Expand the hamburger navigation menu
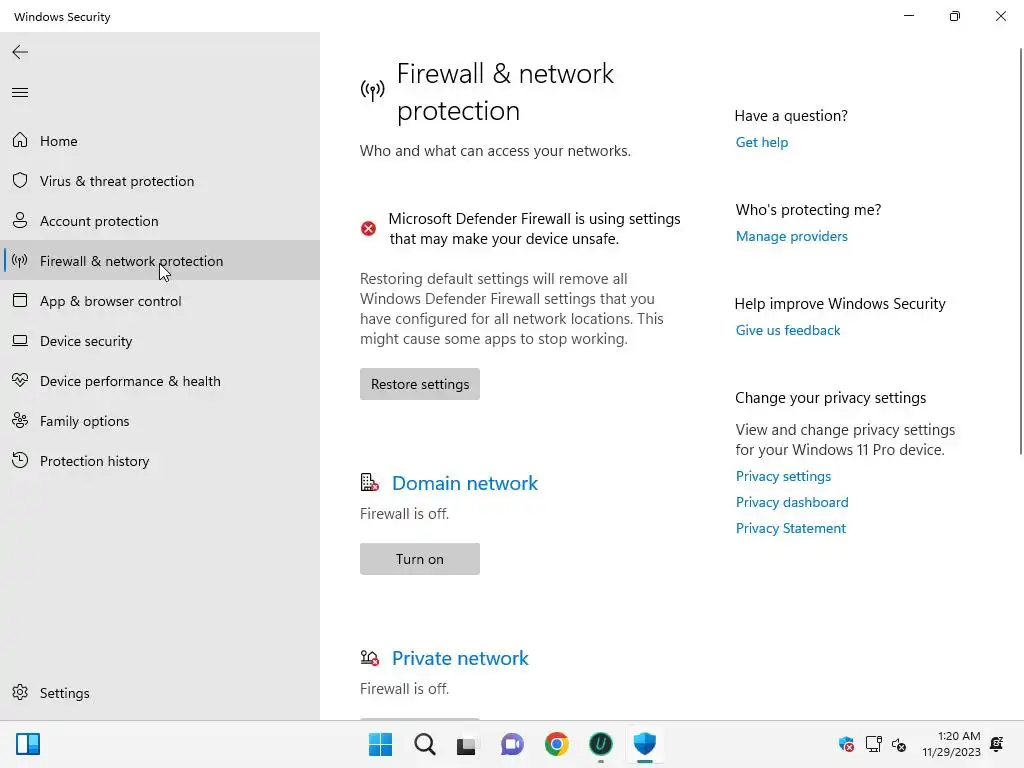Viewport: 1024px width, 768px height. (x=20, y=93)
